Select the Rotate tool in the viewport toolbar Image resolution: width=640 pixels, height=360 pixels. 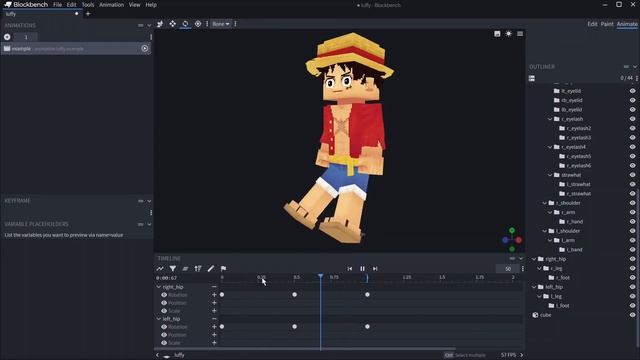coord(185,24)
